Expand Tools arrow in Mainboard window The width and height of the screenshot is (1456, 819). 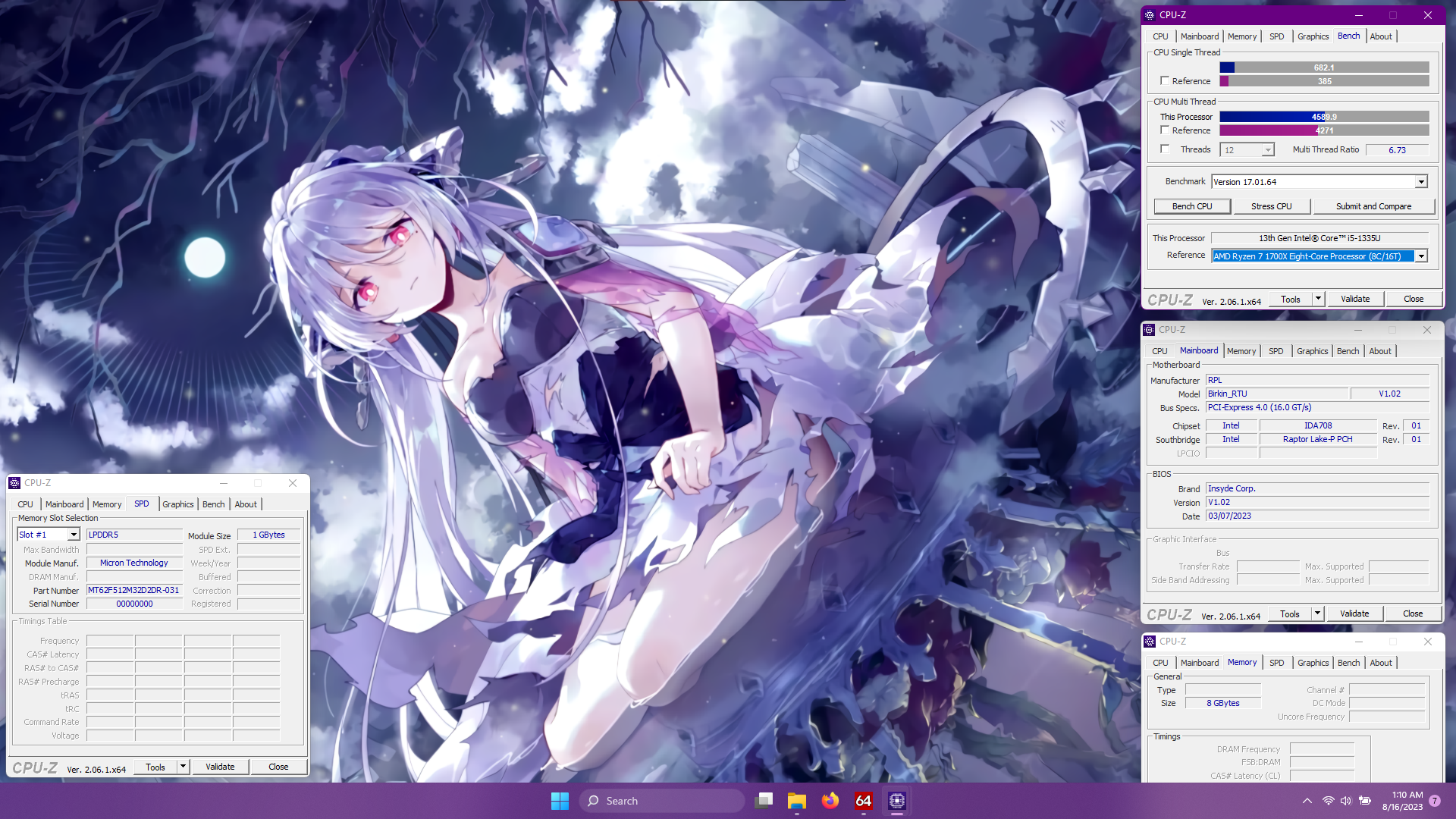1317,613
